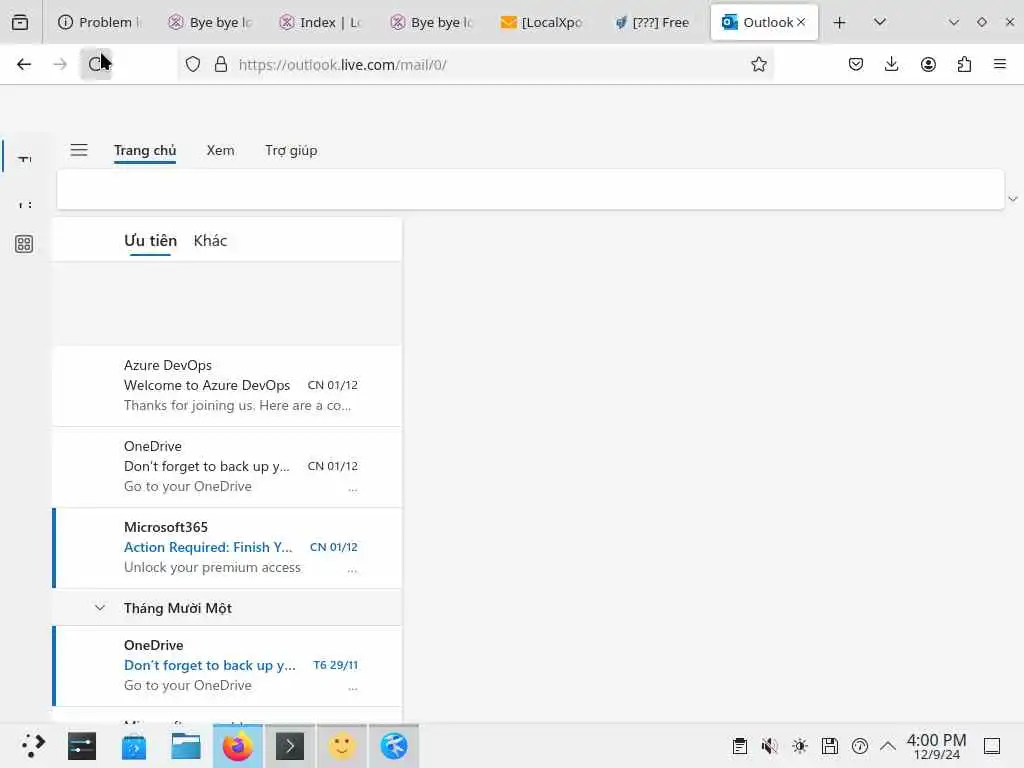
Task: Open OneDrive email dated T6 29/11
Action: coord(227,665)
